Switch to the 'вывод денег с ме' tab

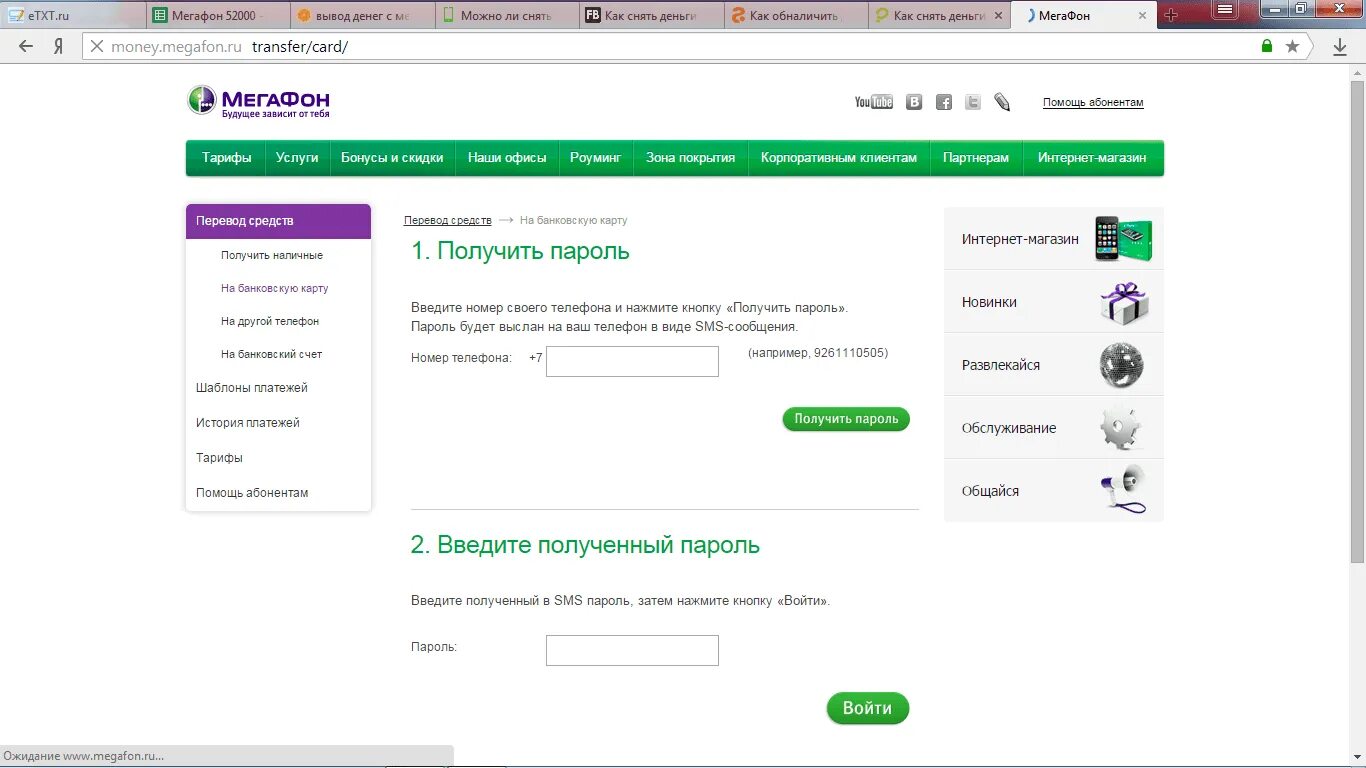pos(363,16)
